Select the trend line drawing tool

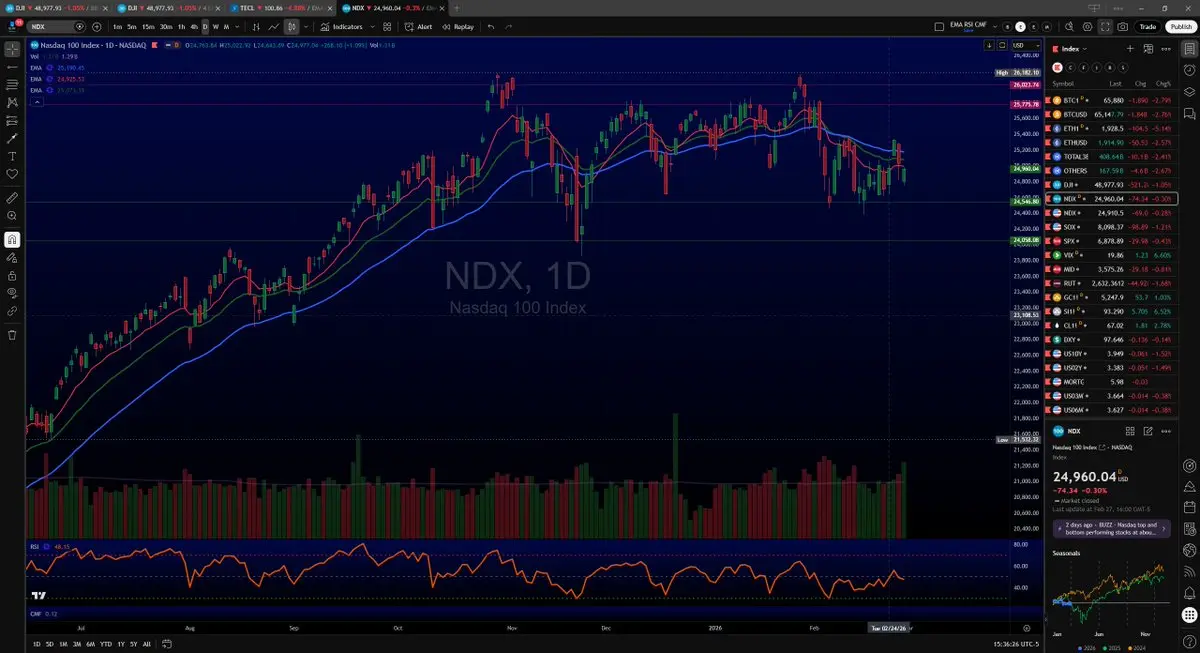[x=12, y=66]
